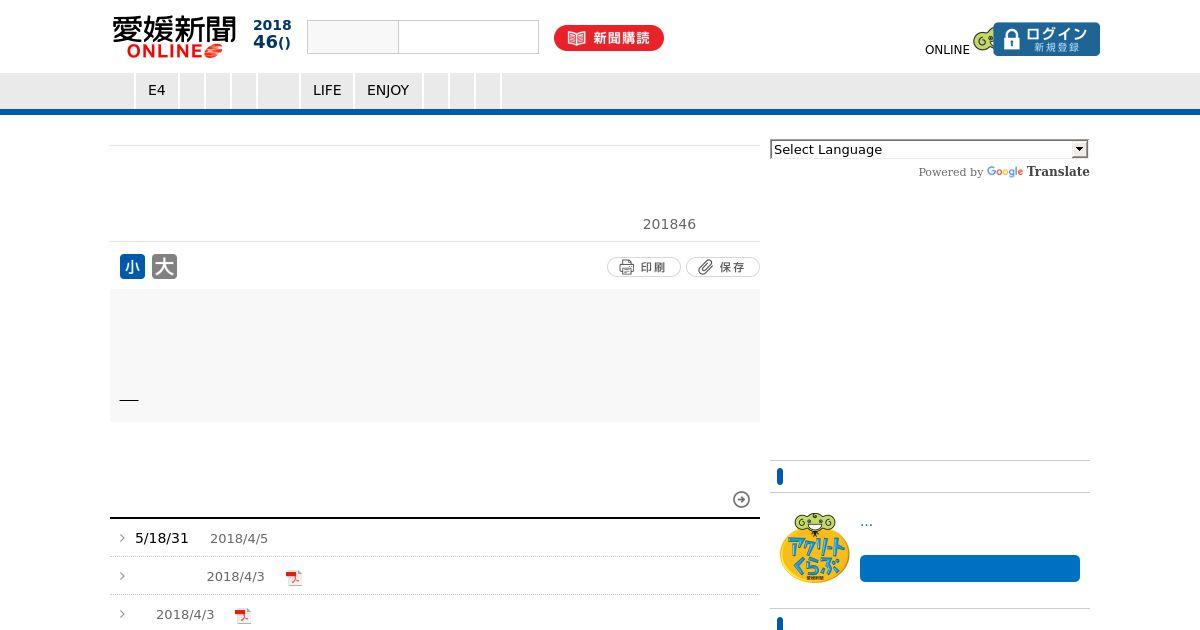The height and width of the screenshot is (630, 1200).
Task: Click the 201846 date text
Action: tap(669, 224)
